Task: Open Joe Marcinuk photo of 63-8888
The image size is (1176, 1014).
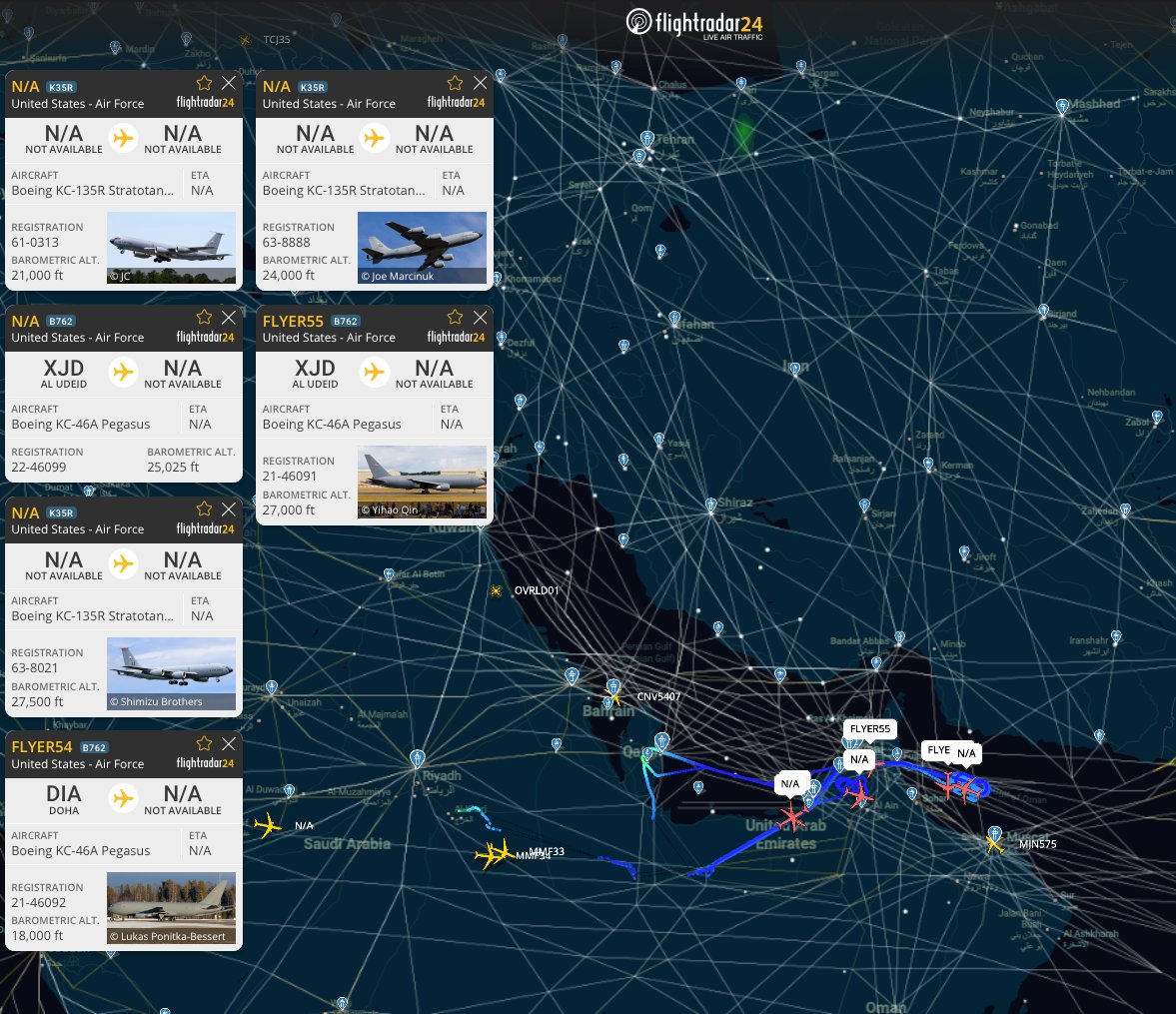Action: coord(423,248)
